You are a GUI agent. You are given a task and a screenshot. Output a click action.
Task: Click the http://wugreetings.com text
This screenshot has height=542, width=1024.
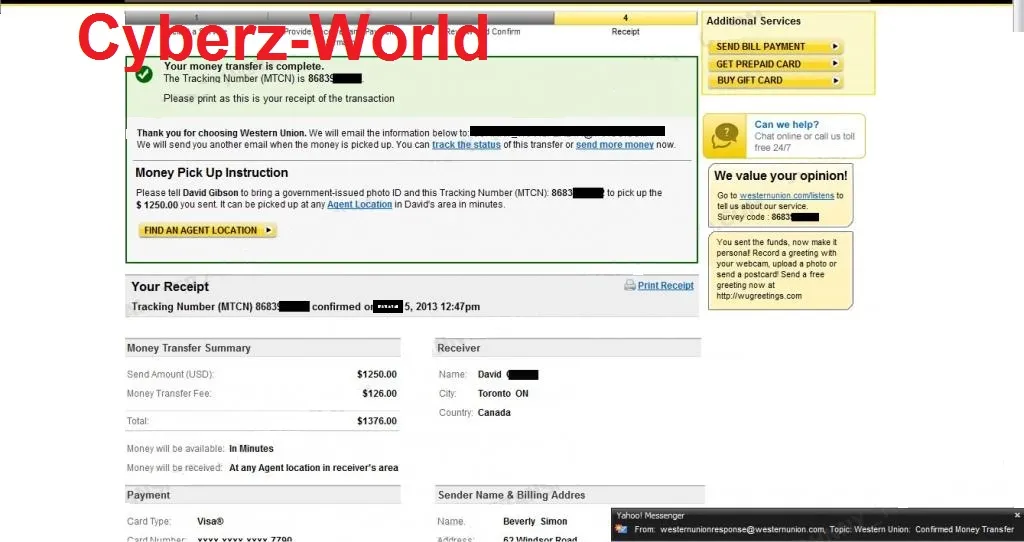(x=759, y=296)
